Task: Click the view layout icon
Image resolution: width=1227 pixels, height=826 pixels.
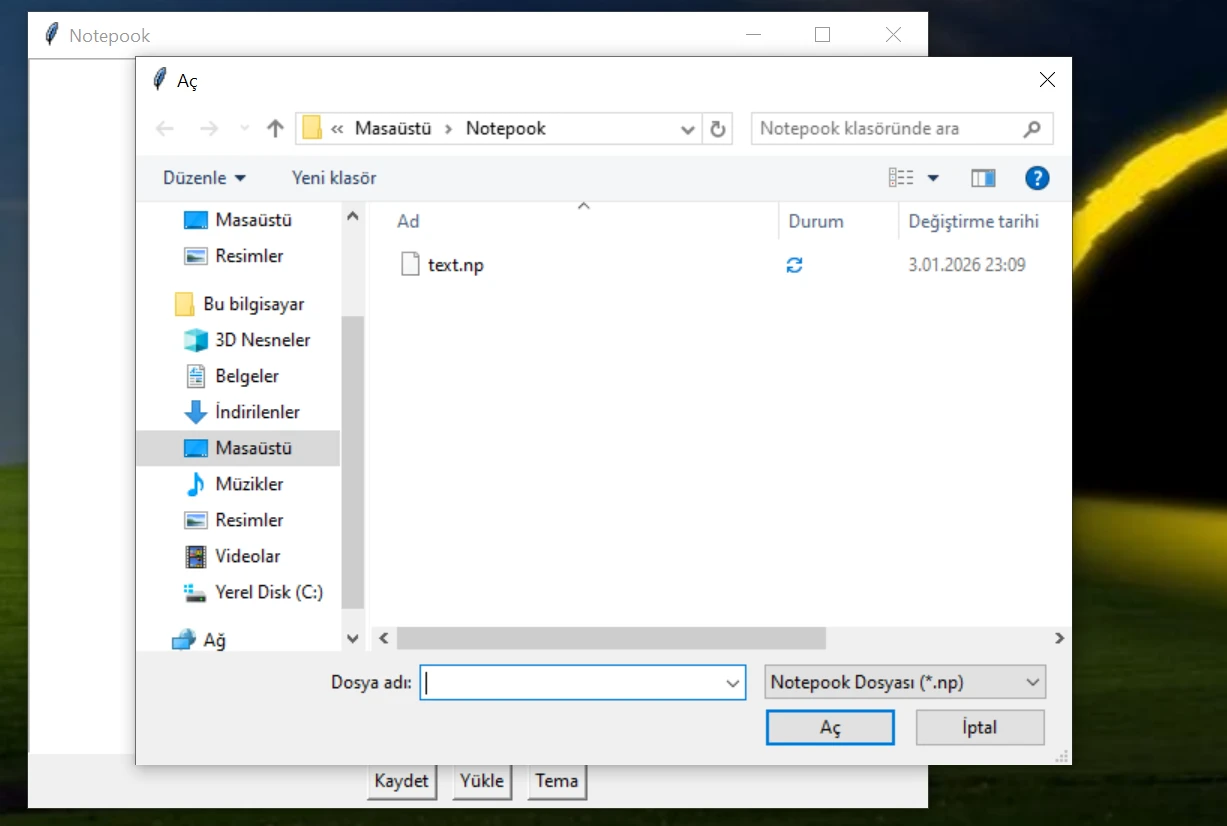Action: pos(901,178)
